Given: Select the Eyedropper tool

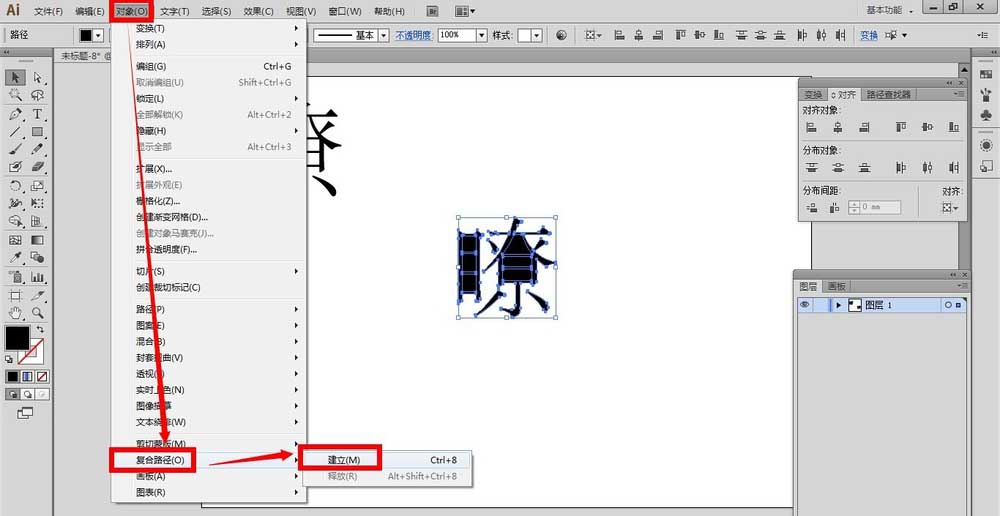Looking at the screenshot, I should (x=16, y=258).
